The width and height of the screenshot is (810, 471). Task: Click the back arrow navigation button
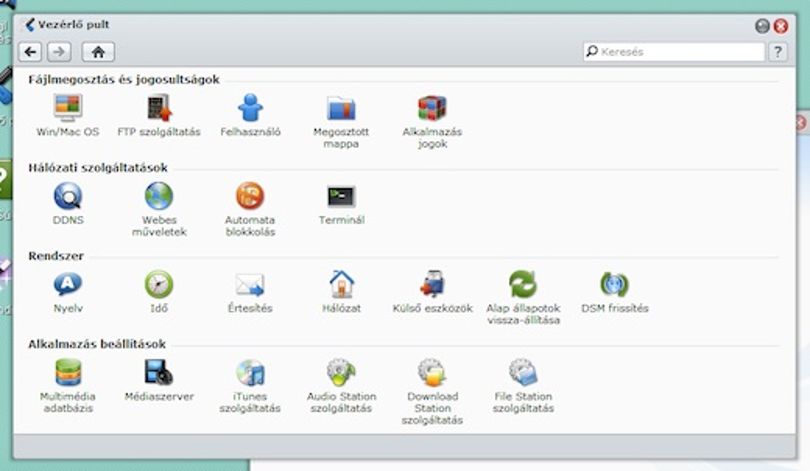pos(30,52)
